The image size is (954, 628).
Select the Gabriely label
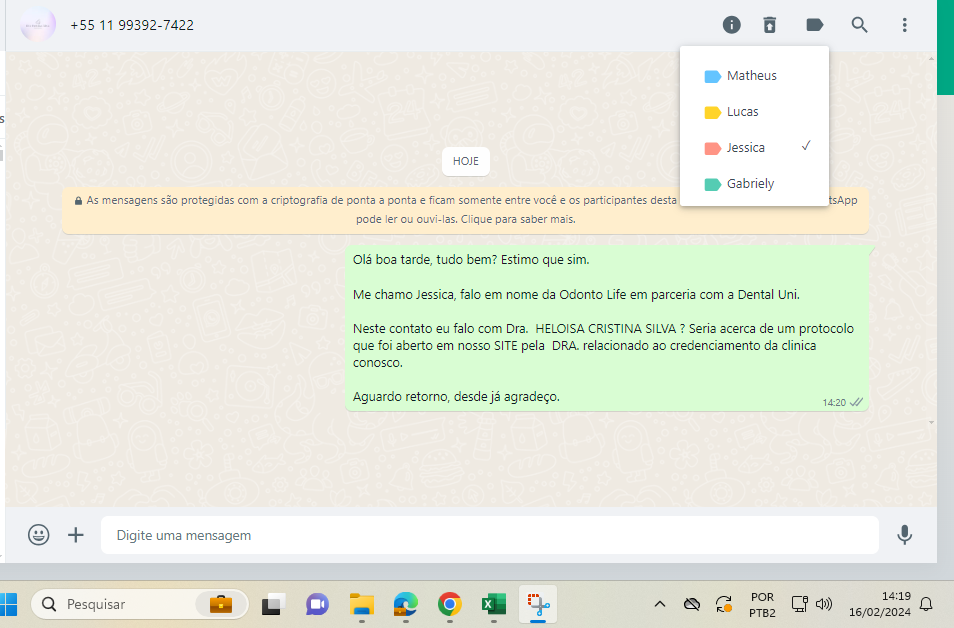[x=754, y=184]
